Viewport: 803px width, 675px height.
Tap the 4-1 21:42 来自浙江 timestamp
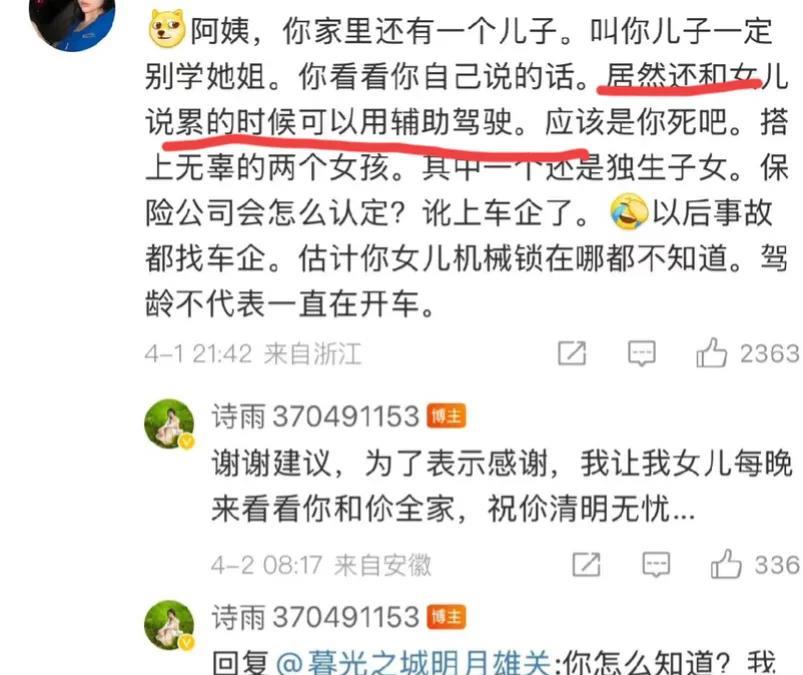[253, 354]
